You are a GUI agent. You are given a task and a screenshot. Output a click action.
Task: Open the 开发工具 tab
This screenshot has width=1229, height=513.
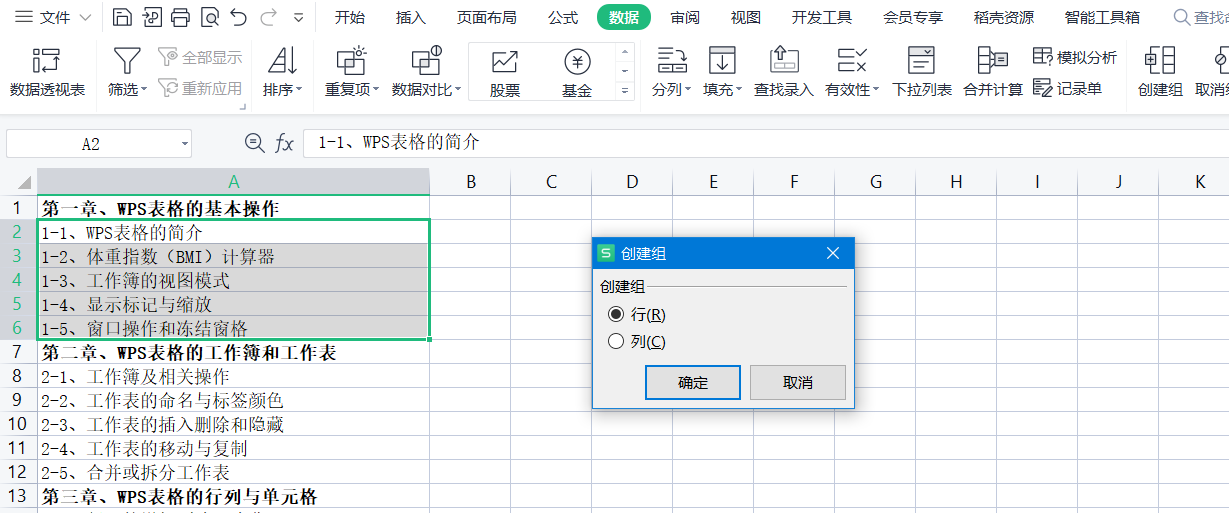822,17
